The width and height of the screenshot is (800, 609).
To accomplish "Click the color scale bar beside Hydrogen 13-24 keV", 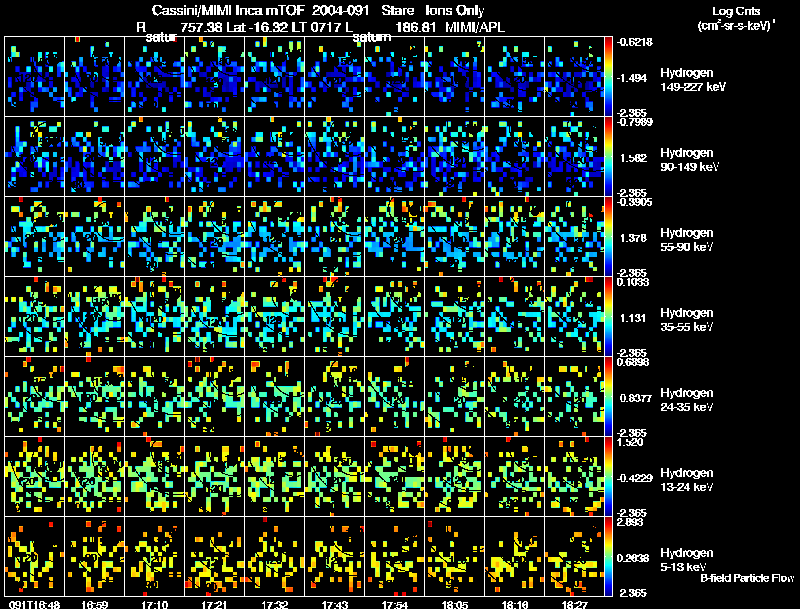I will (x=608, y=477).
